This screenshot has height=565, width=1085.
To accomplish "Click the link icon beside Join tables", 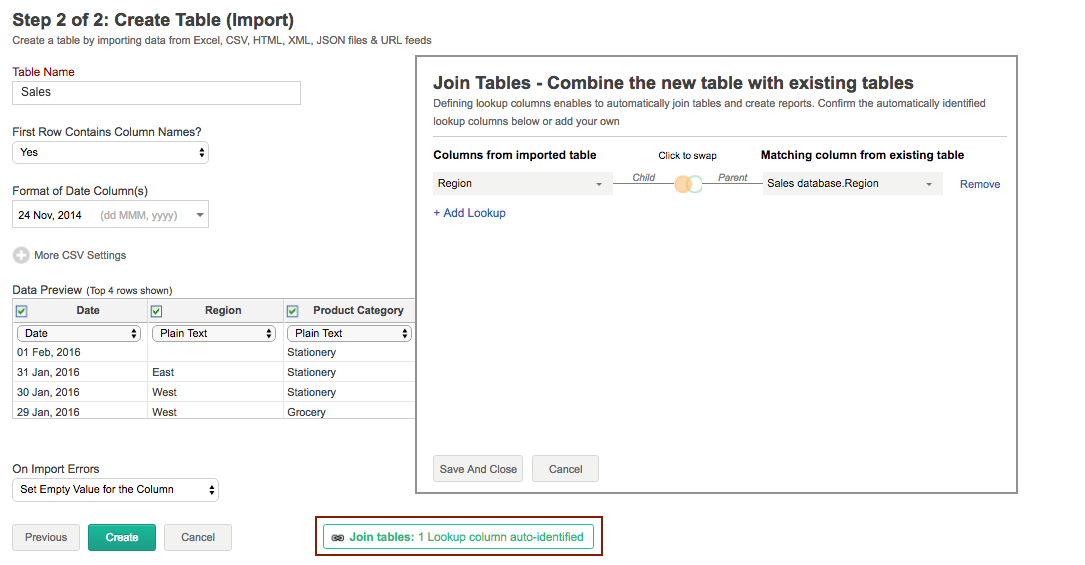I will click(337, 537).
